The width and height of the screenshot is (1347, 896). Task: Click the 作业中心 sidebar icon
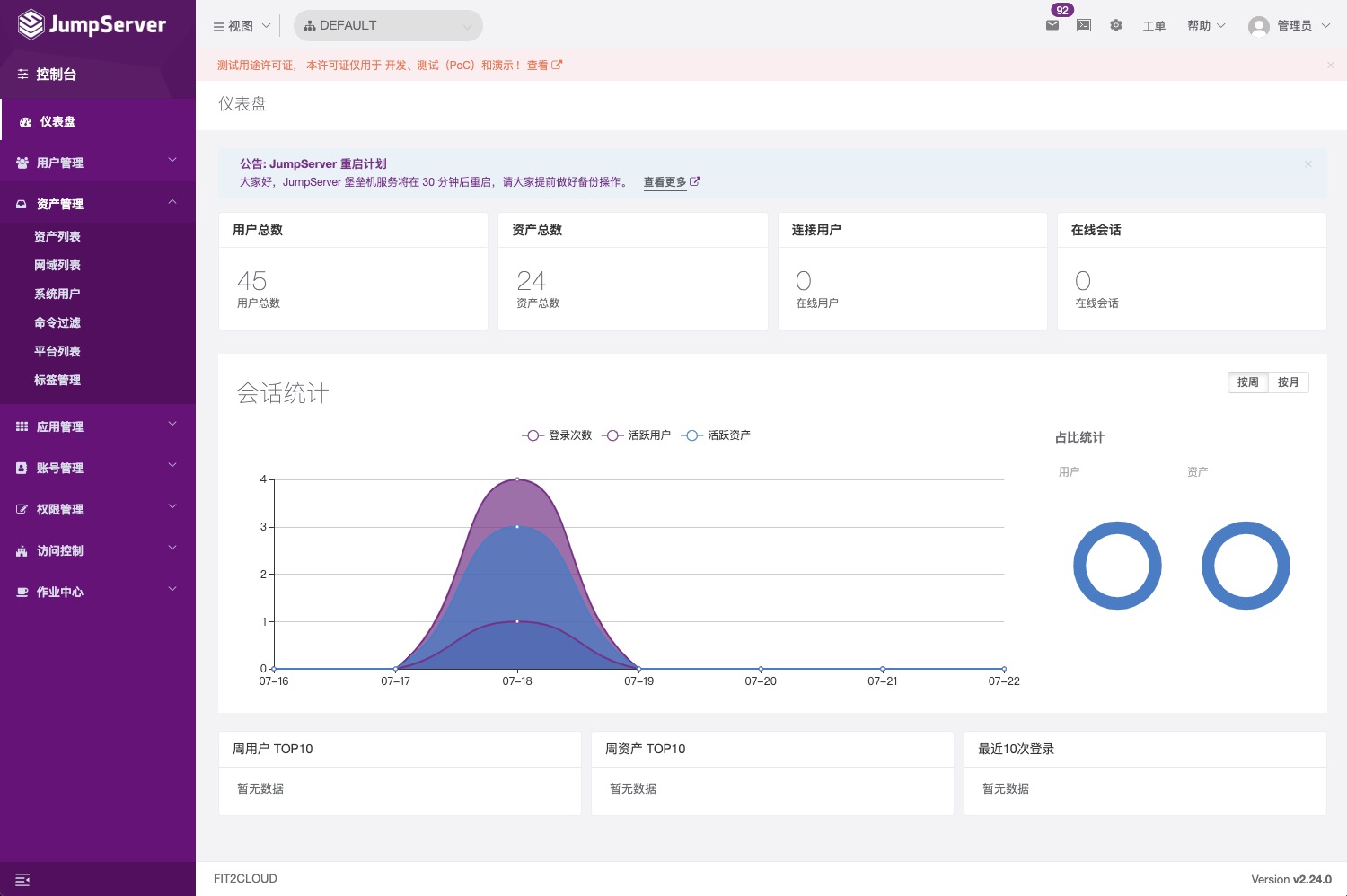[x=22, y=592]
